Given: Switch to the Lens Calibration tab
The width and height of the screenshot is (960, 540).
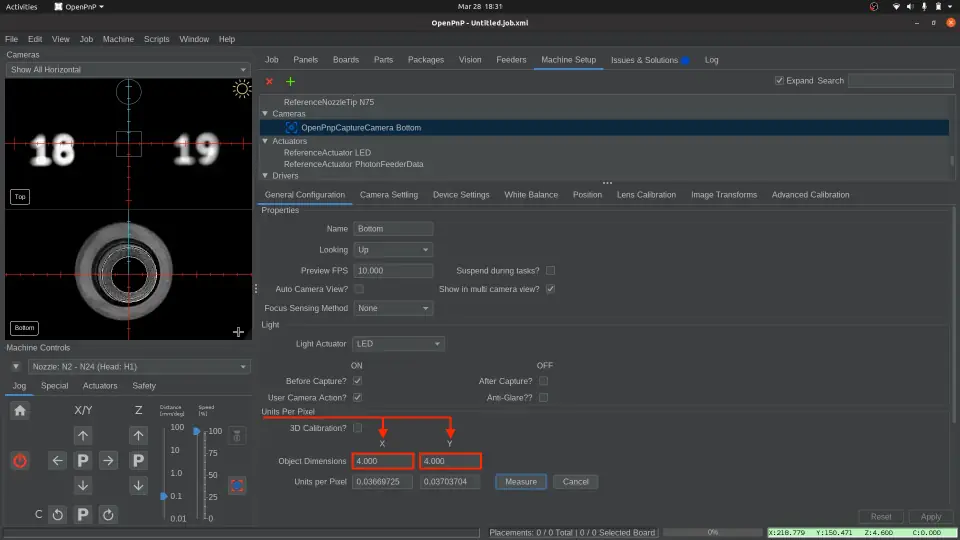Looking at the screenshot, I should click(646, 195).
